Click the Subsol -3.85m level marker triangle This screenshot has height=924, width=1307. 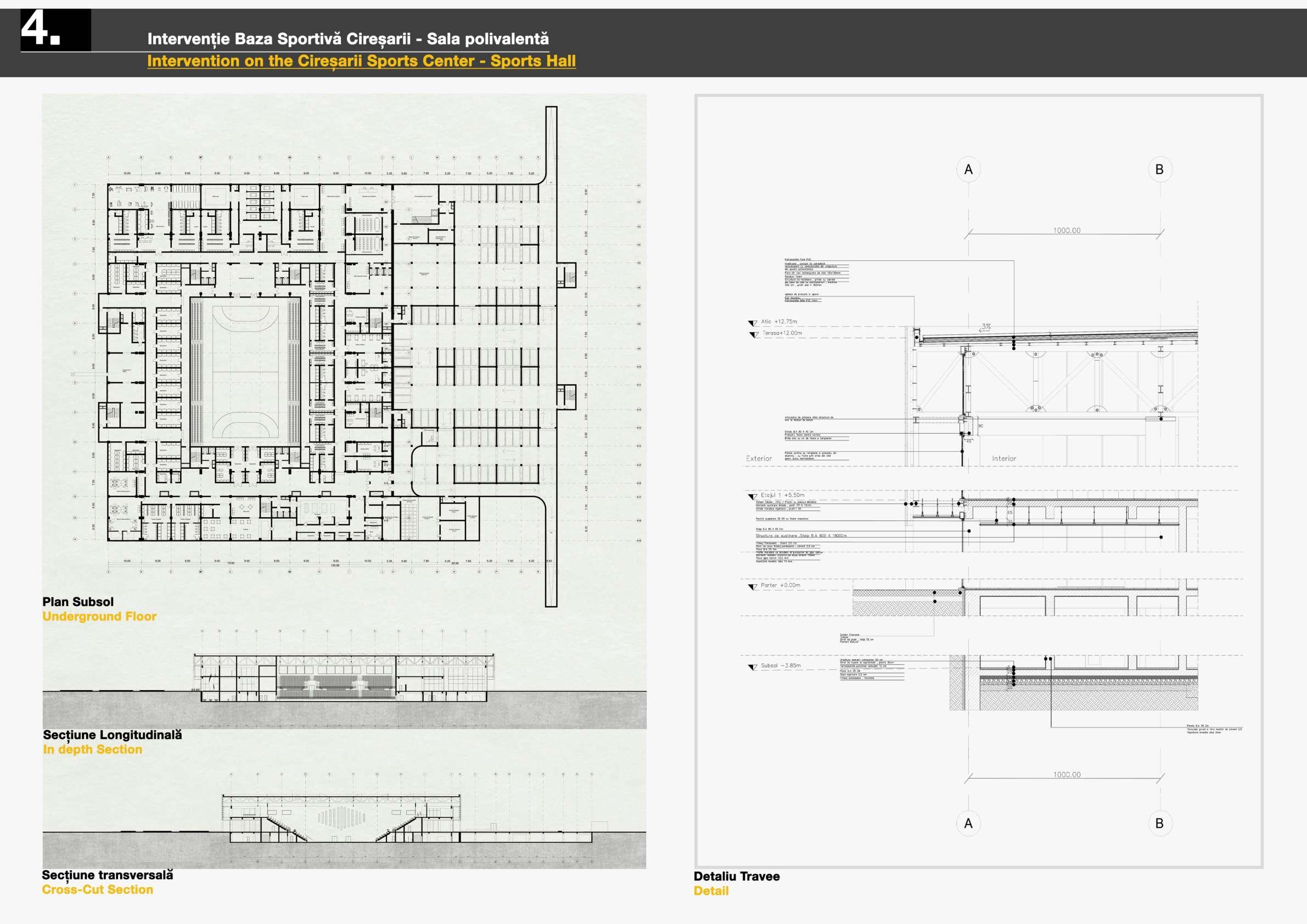coord(752,667)
